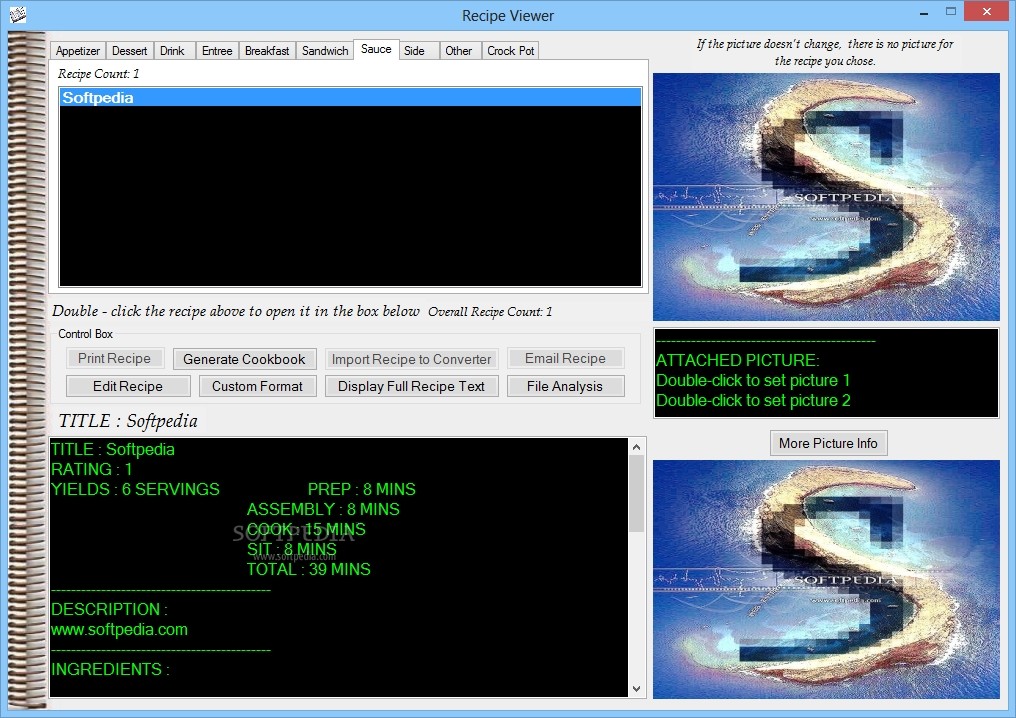Click the 'TOTAL : 39 MINS' text
The width and height of the screenshot is (1016, 718).
click(308, 570)
